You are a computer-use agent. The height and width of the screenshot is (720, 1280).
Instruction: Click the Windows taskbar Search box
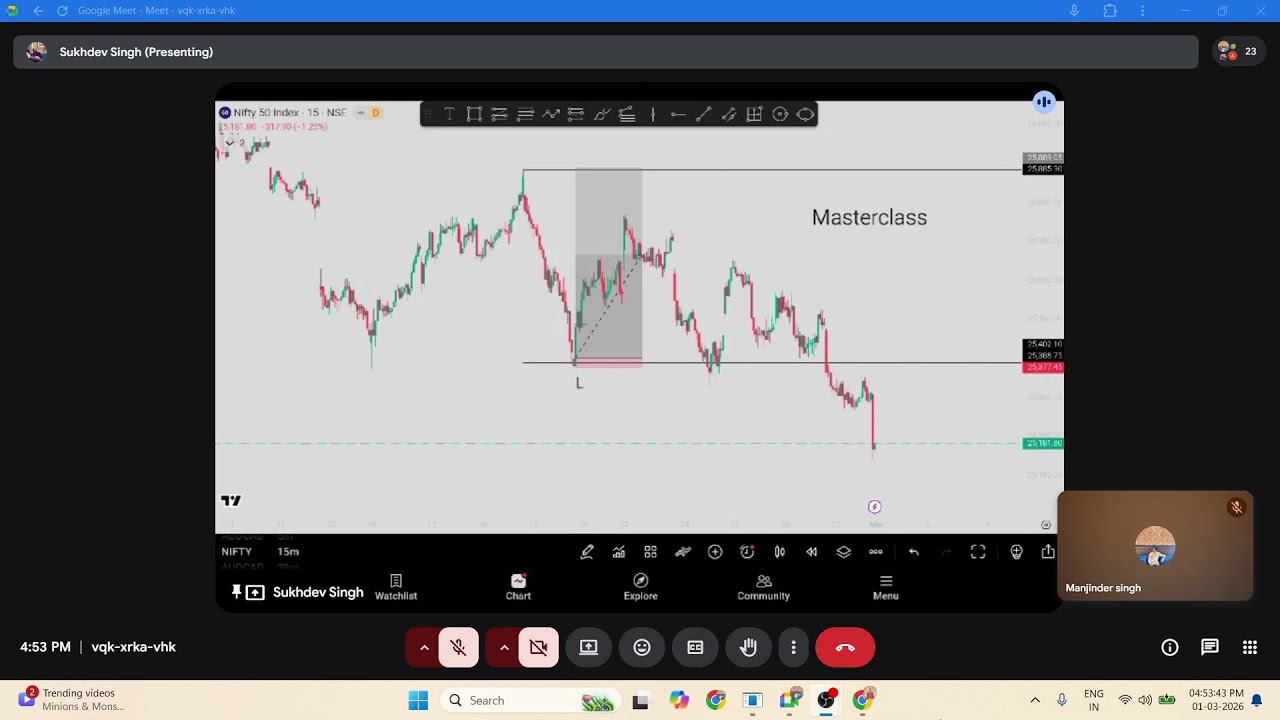tap(529, 700)
